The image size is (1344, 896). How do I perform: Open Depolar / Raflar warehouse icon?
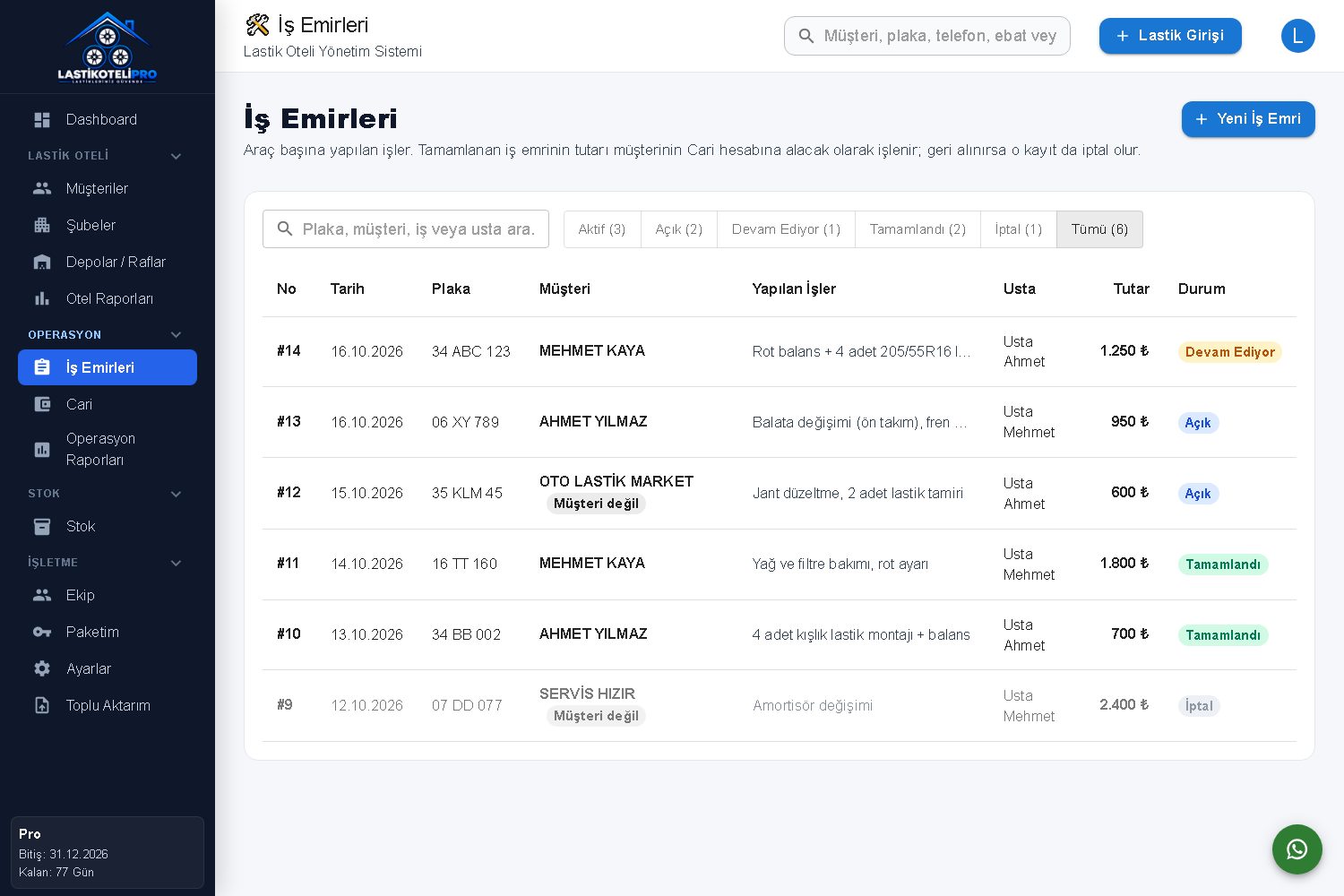pyautogui.click(x=42, y=262)
